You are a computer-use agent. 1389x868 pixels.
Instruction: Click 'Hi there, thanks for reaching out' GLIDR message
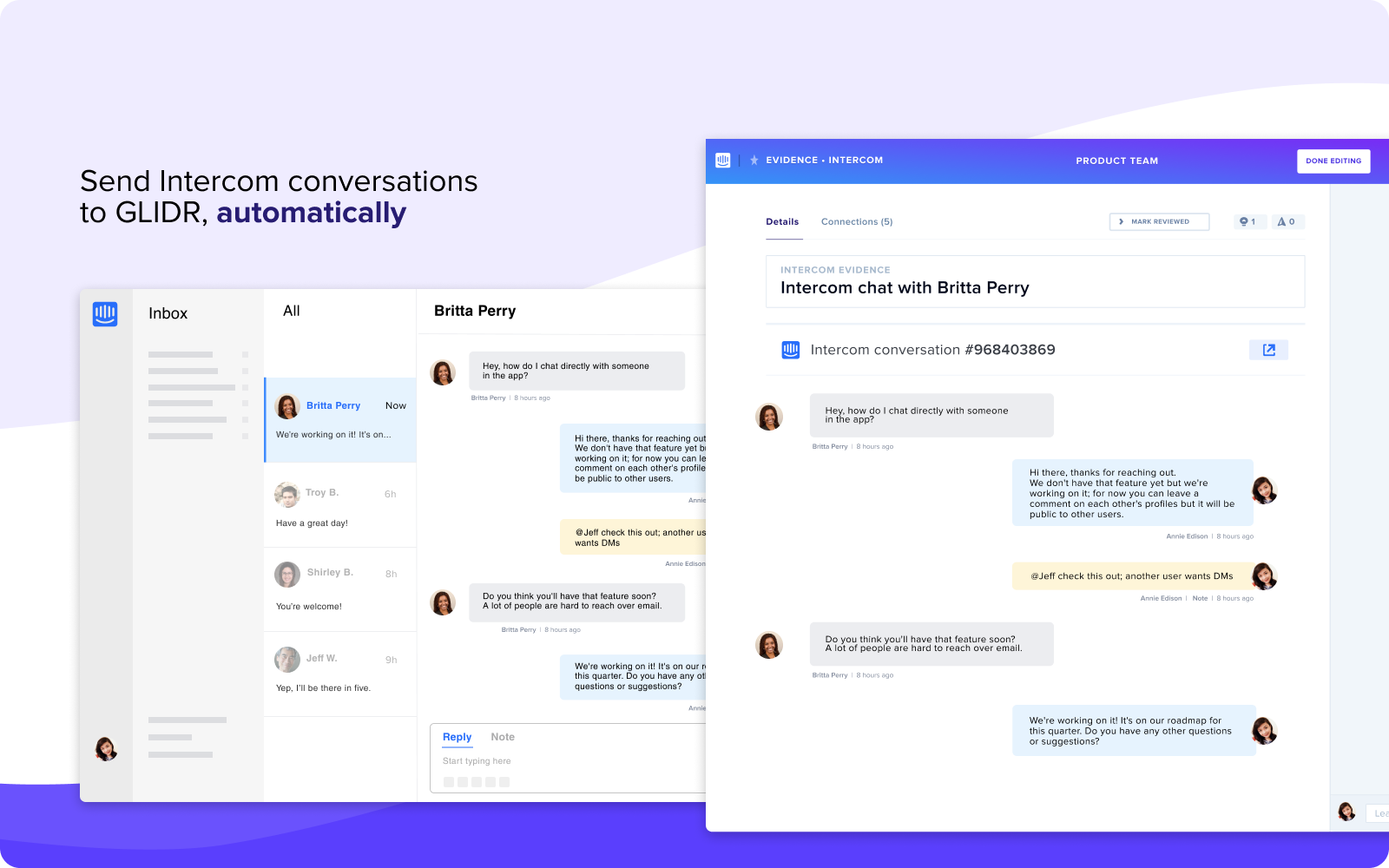pyautogui.click(x=1132, y=493)
